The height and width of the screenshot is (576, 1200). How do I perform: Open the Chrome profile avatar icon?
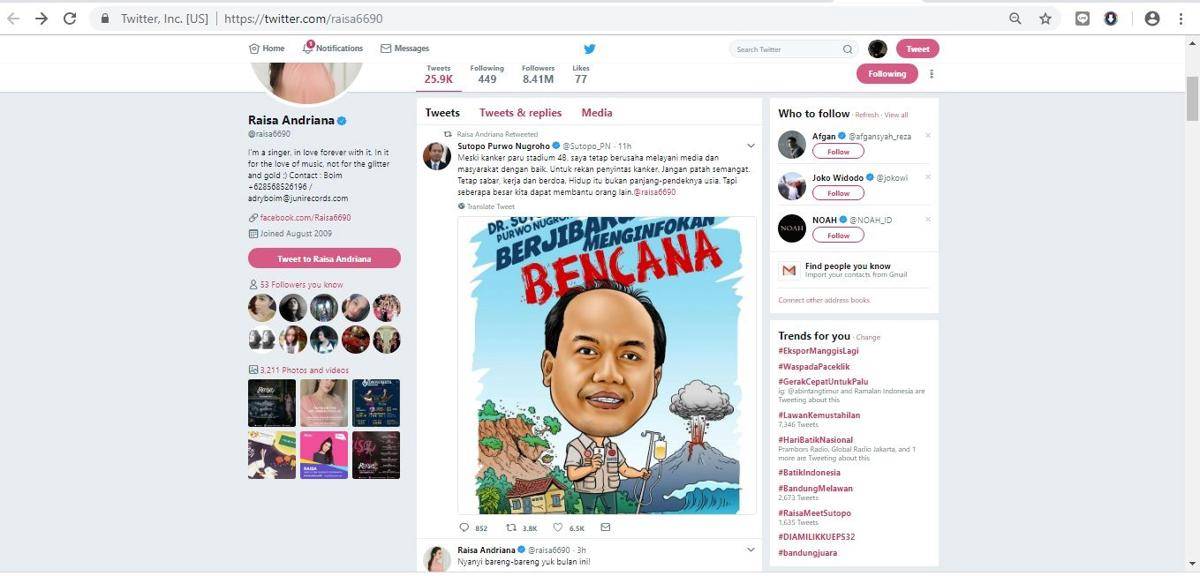[1152, 18]
